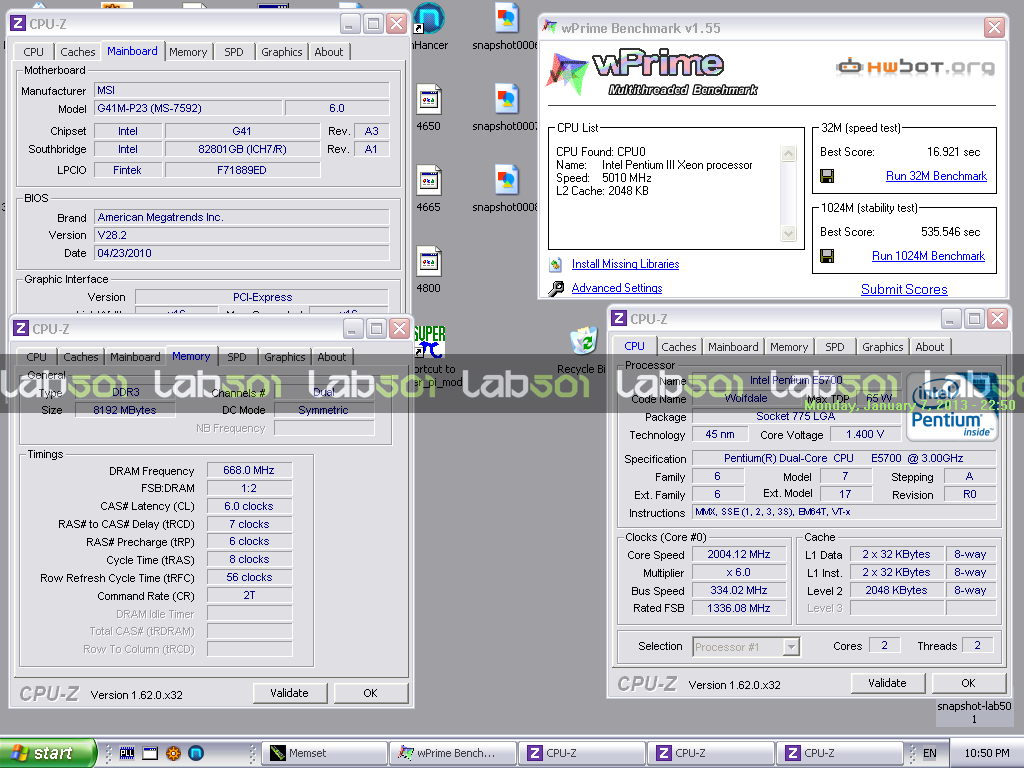
Task: Open Caches tab in mainboard CPU-Z window
Action: point(78,52)
